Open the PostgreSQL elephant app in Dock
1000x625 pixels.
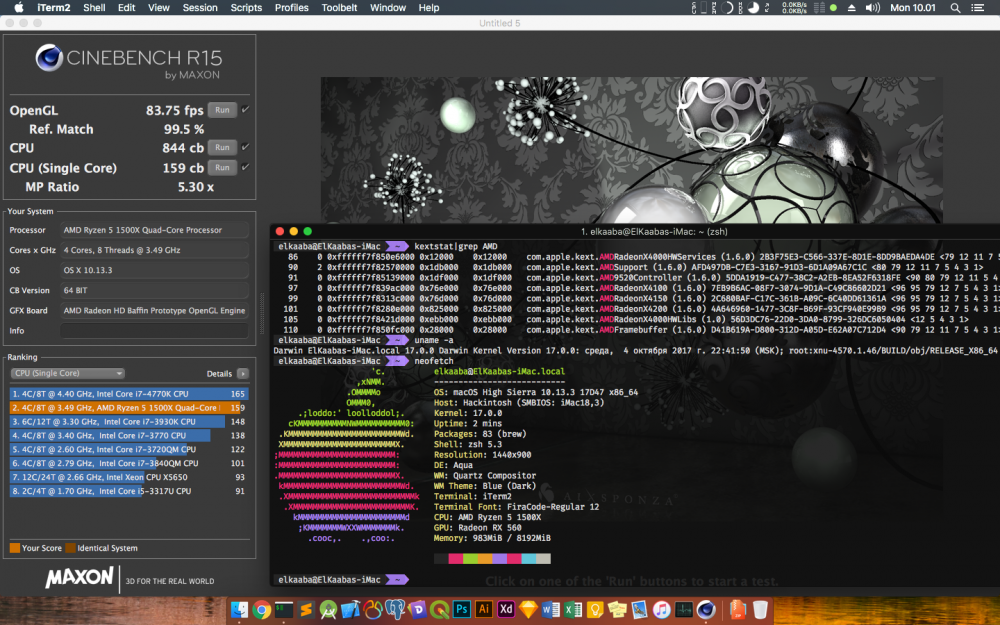tap(395, 610)
